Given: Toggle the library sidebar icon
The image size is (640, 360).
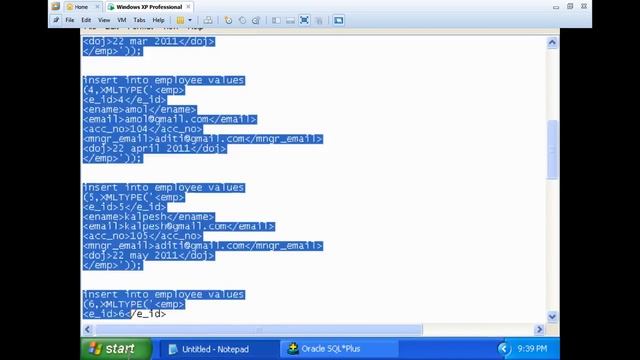Looking at the screenshot, I should click(276, 20).
